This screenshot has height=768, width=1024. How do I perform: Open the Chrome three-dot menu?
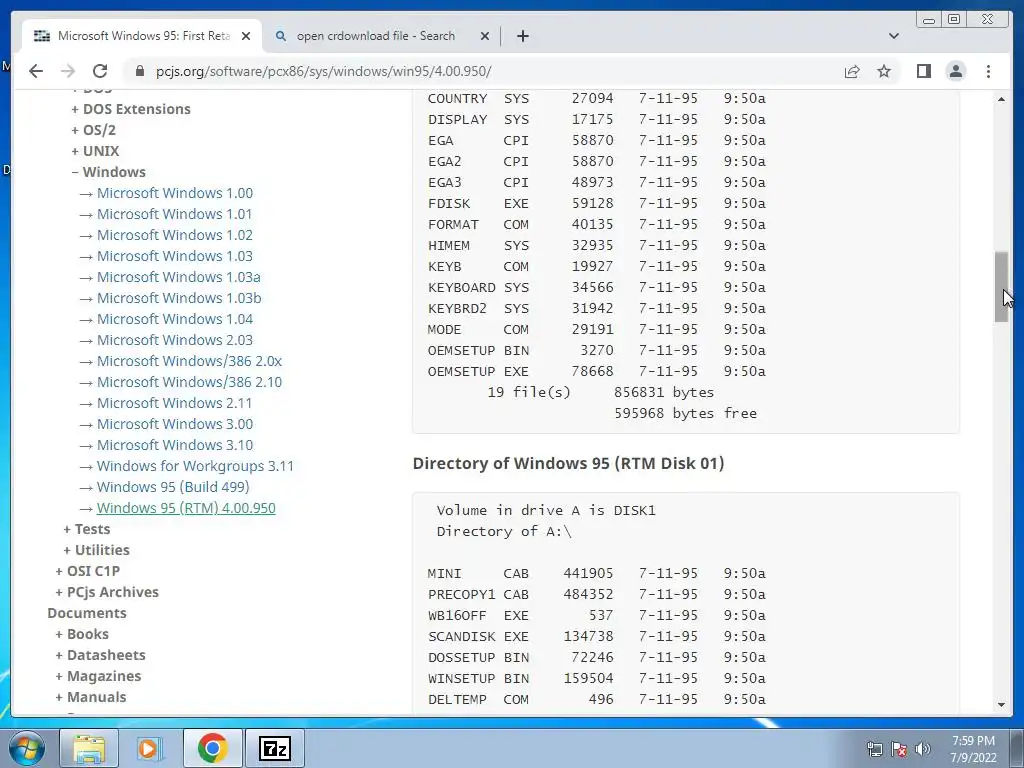(988, 71)
